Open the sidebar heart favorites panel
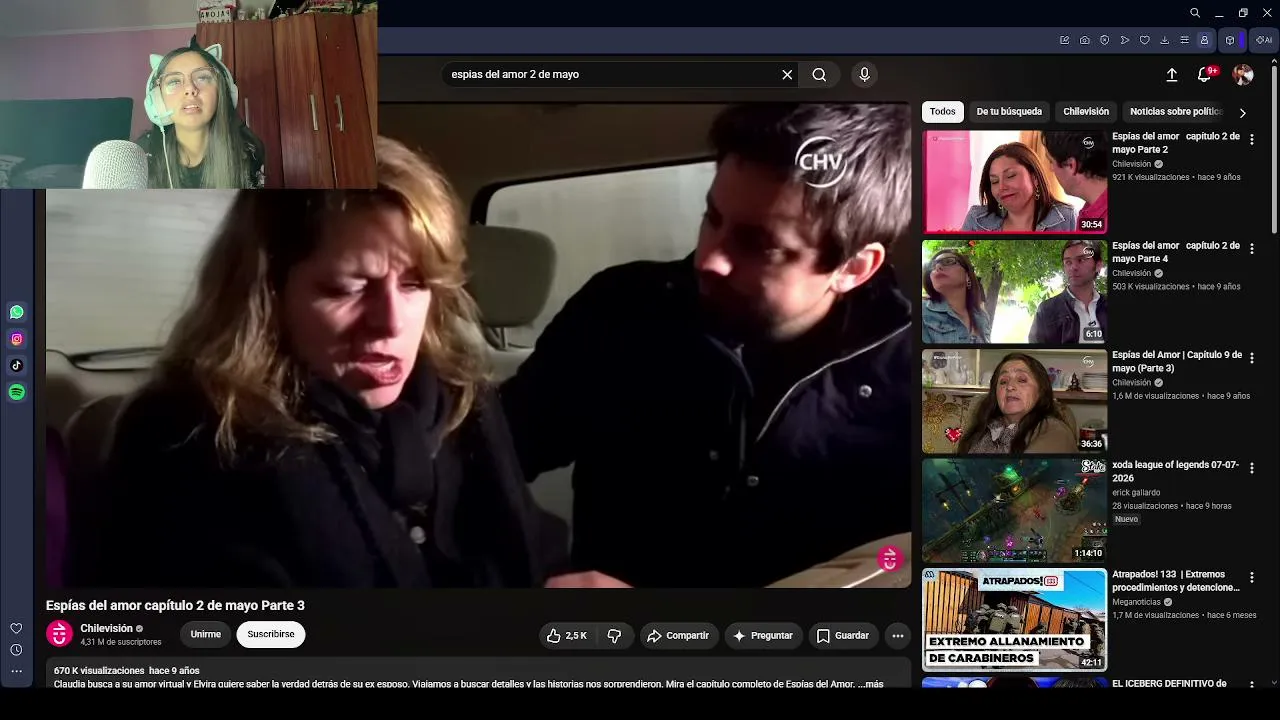Viewport: 1280px width, 720px height. (16, 628)
